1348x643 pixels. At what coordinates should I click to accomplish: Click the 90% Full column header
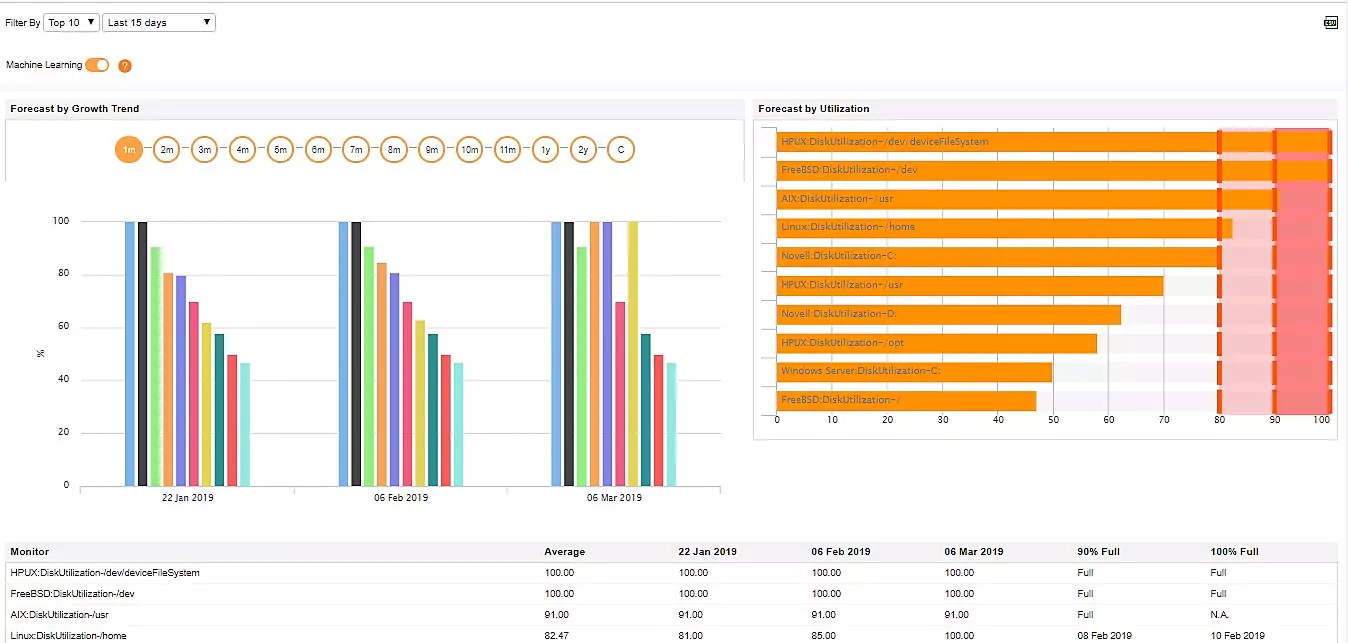pyautogui.click(x=1097, y=551)
